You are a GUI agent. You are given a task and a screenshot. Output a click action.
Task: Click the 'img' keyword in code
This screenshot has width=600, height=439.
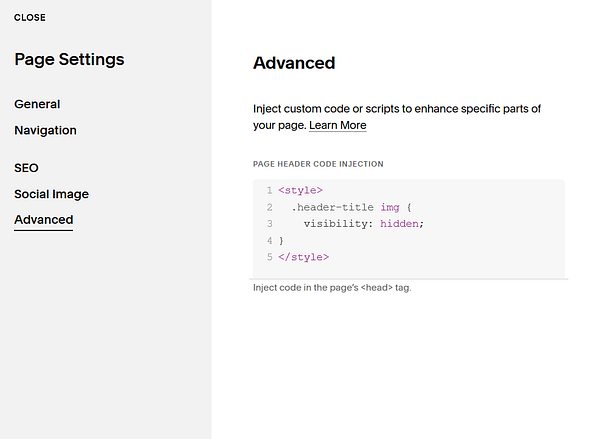pos(389,207)
